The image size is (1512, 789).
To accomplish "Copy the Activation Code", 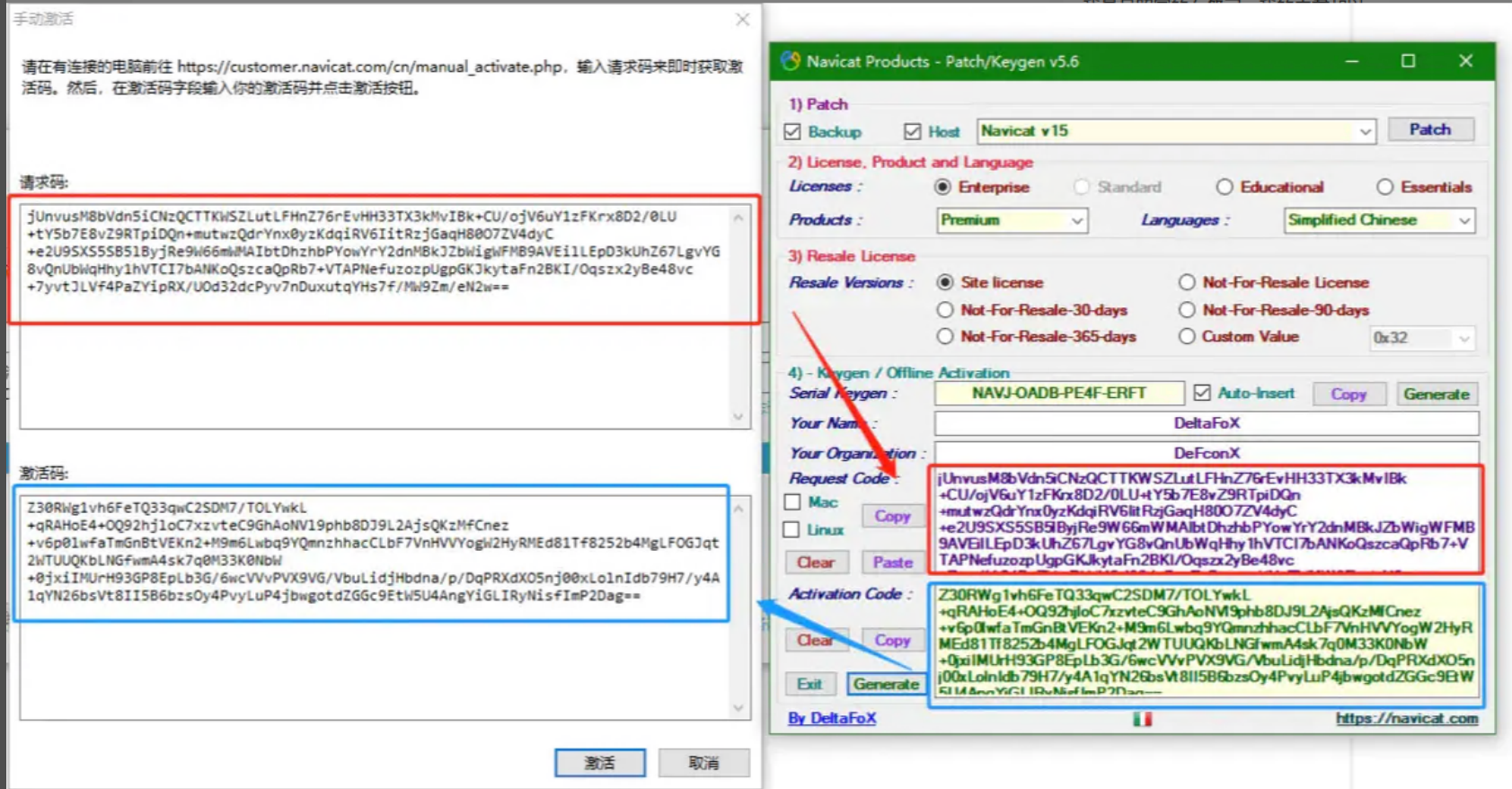I will tap(893, 640).
